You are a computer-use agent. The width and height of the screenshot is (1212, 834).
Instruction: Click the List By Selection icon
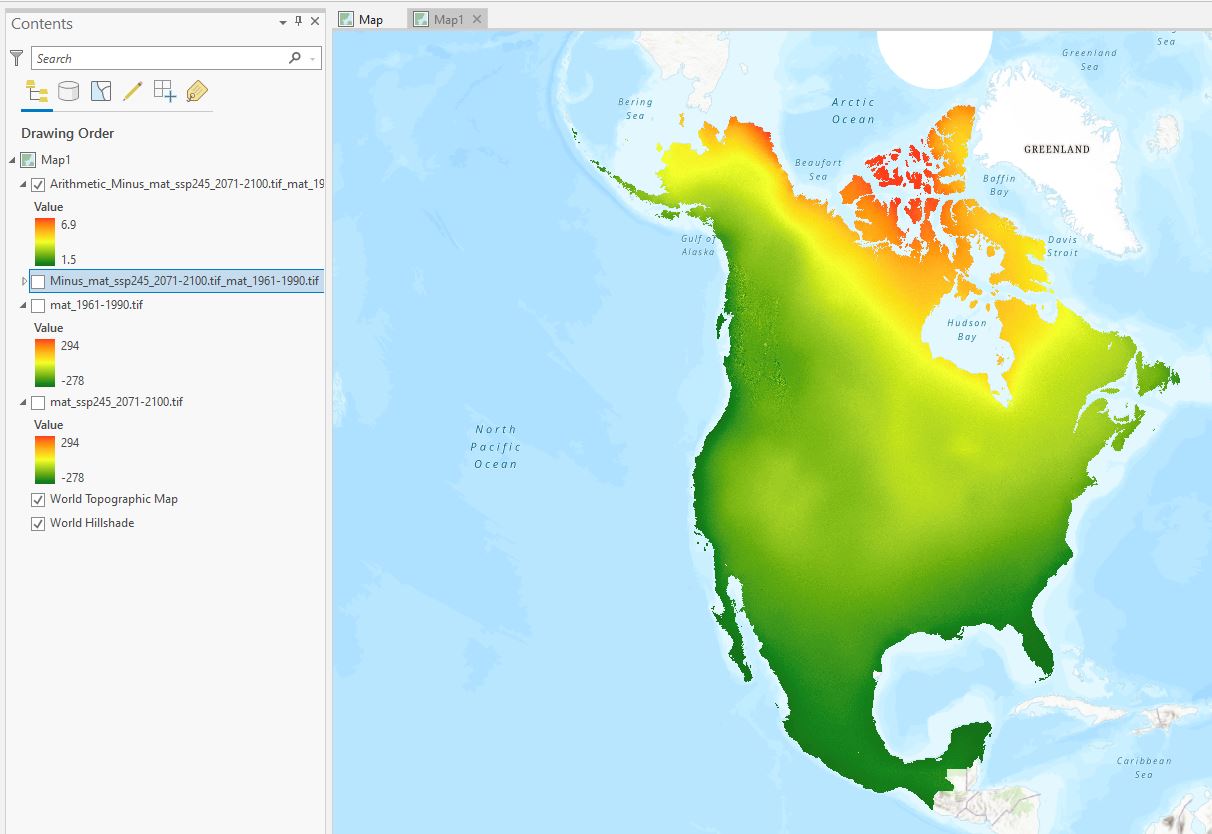click(100, 92)
